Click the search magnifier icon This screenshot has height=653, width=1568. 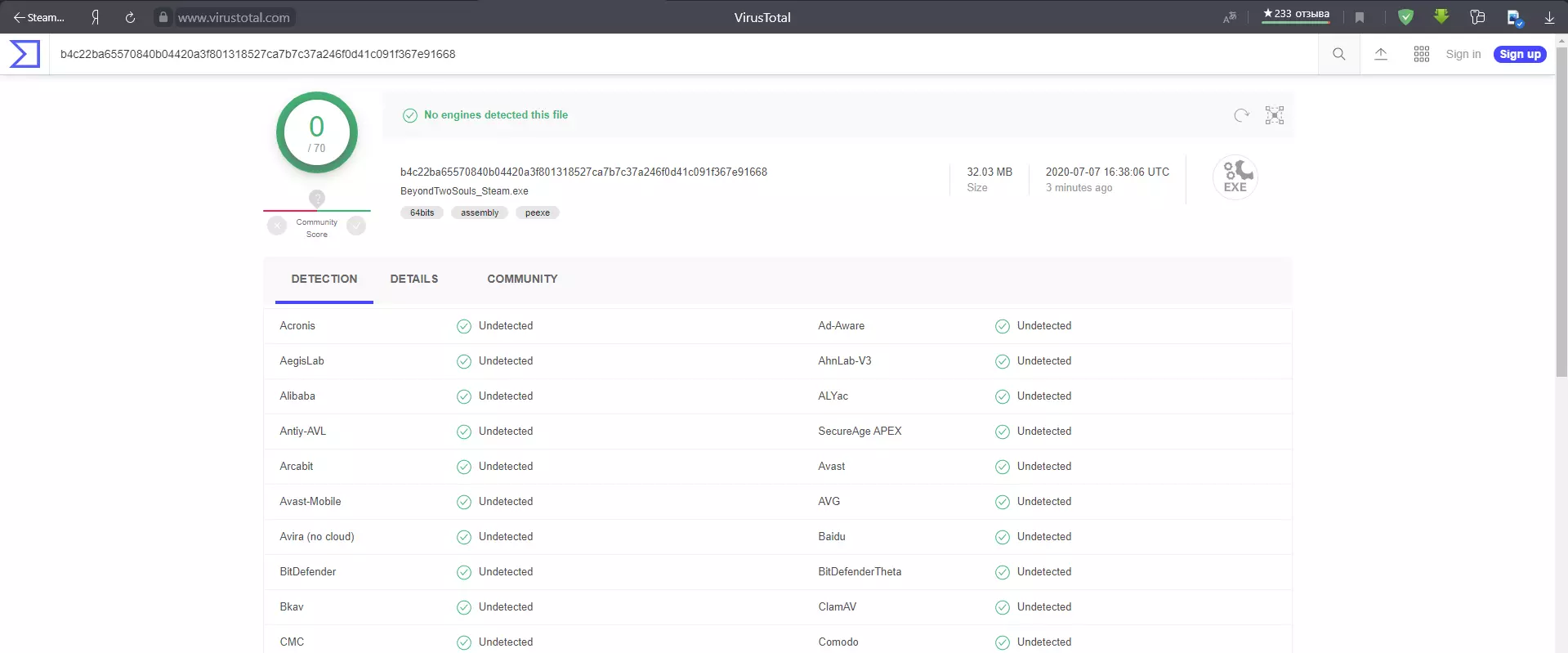click(x=1338, y=54)
